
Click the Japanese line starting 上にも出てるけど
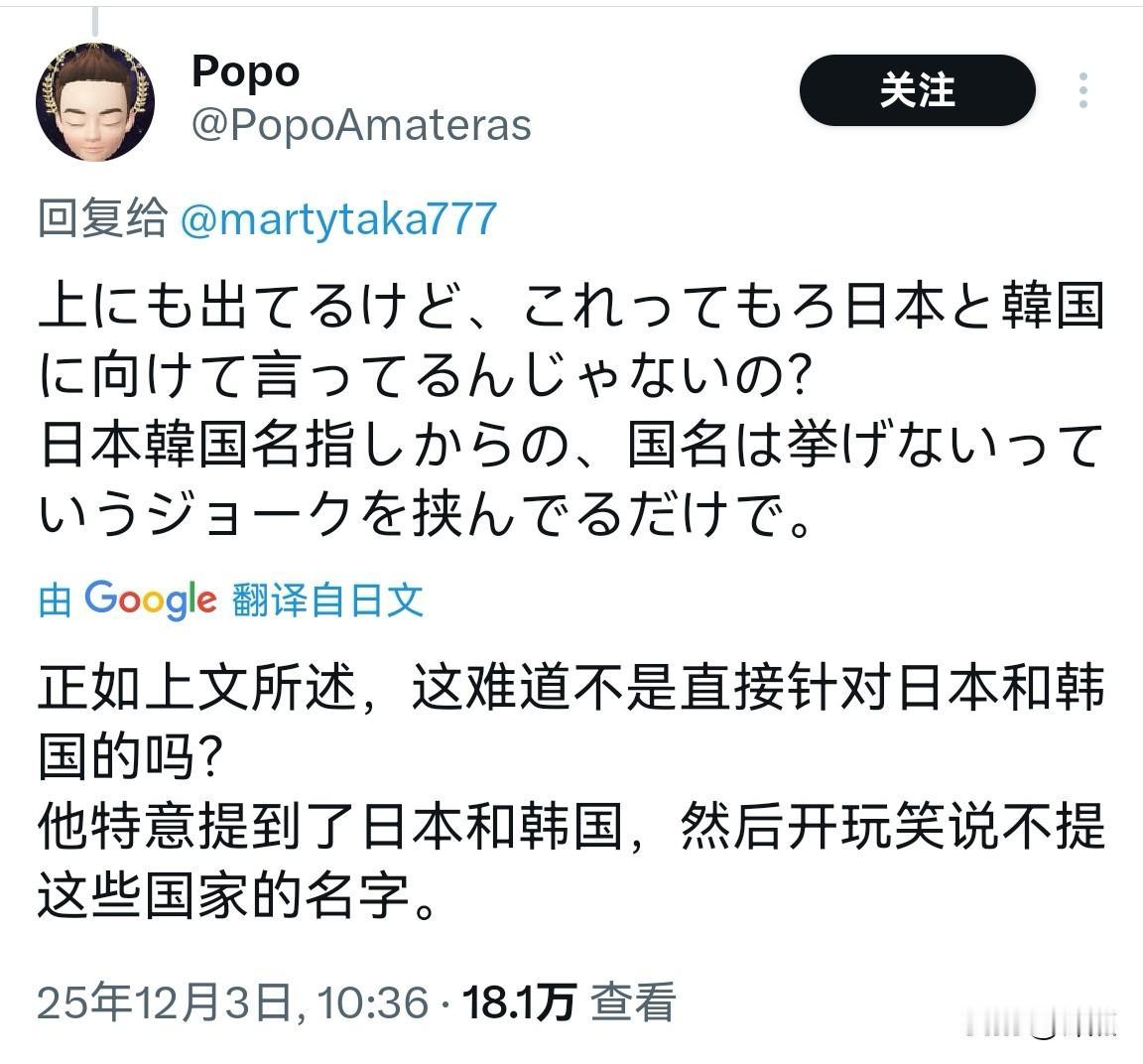pyautogui.click(x=571, y=305)
